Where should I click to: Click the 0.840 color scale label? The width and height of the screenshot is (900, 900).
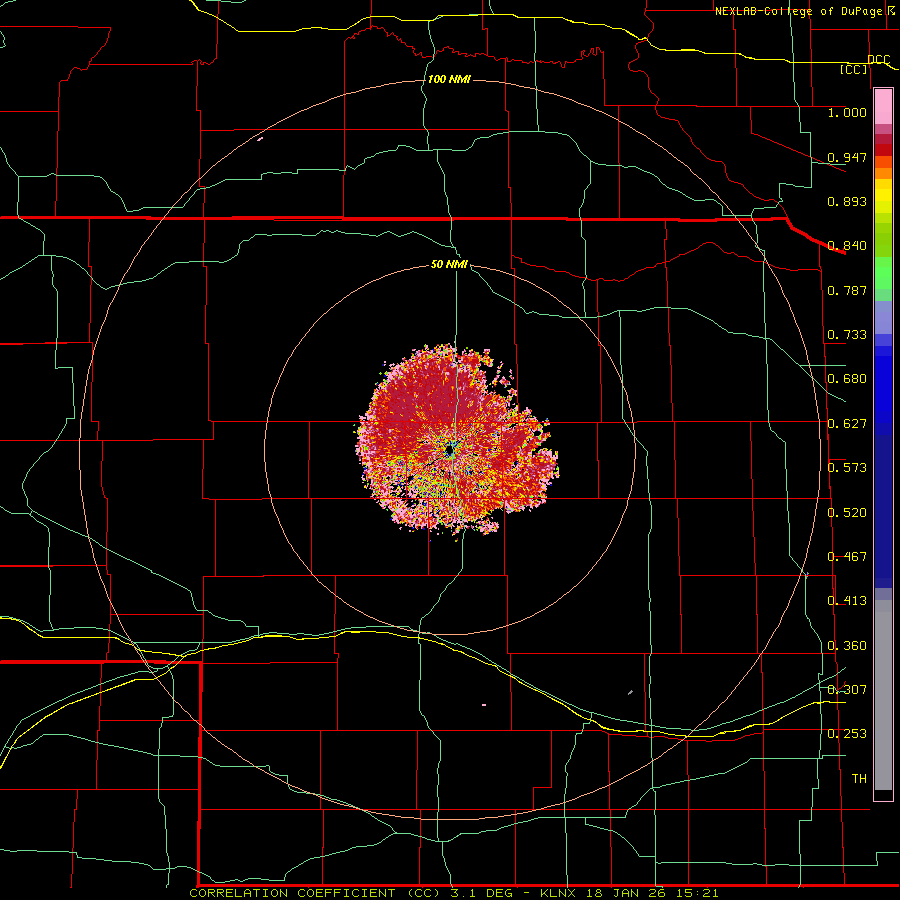(x=847, y=246)
